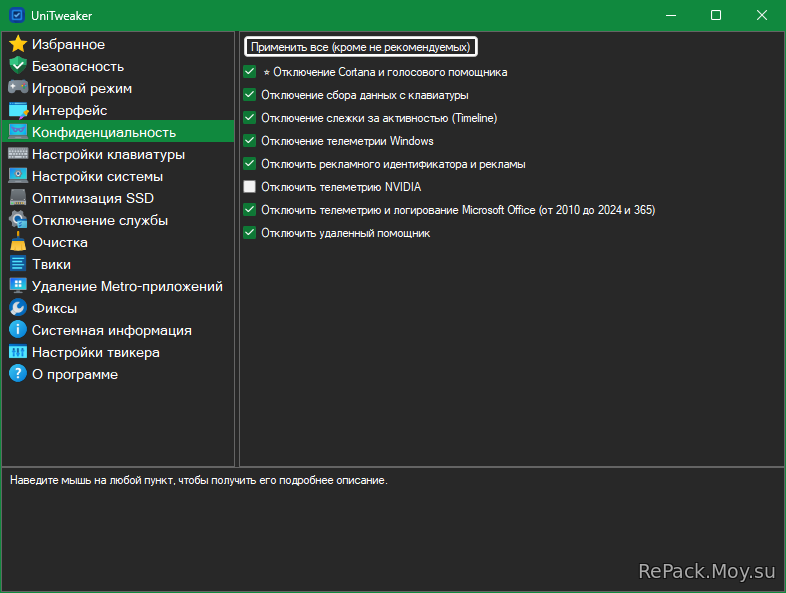Viewport: 786px width, 593px height.
Task: Open Удаление Metro-приложений section
Action: click(127, 286)
